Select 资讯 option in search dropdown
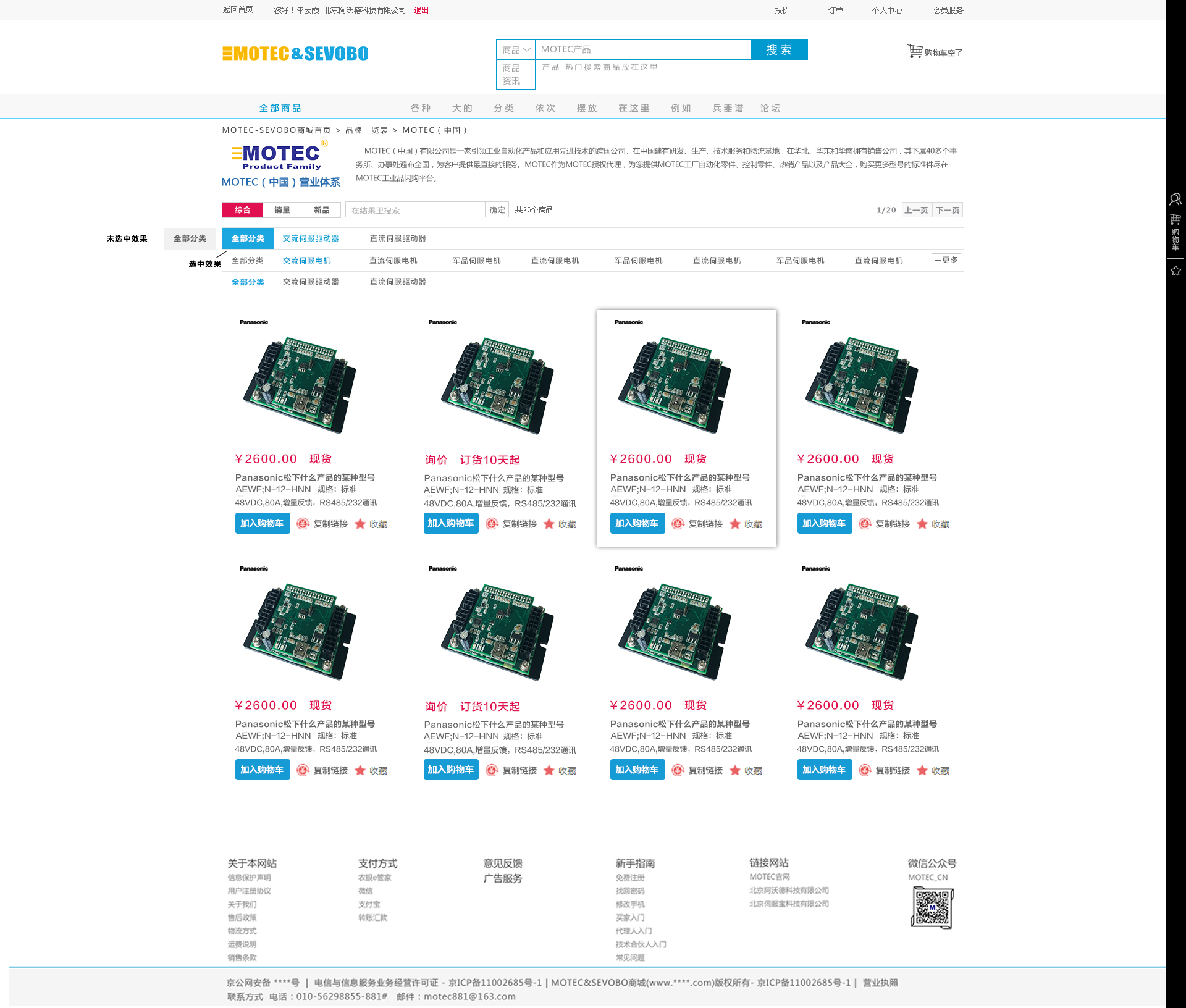This screenshot has height=1008, width=1186. [x=511, y=81]
